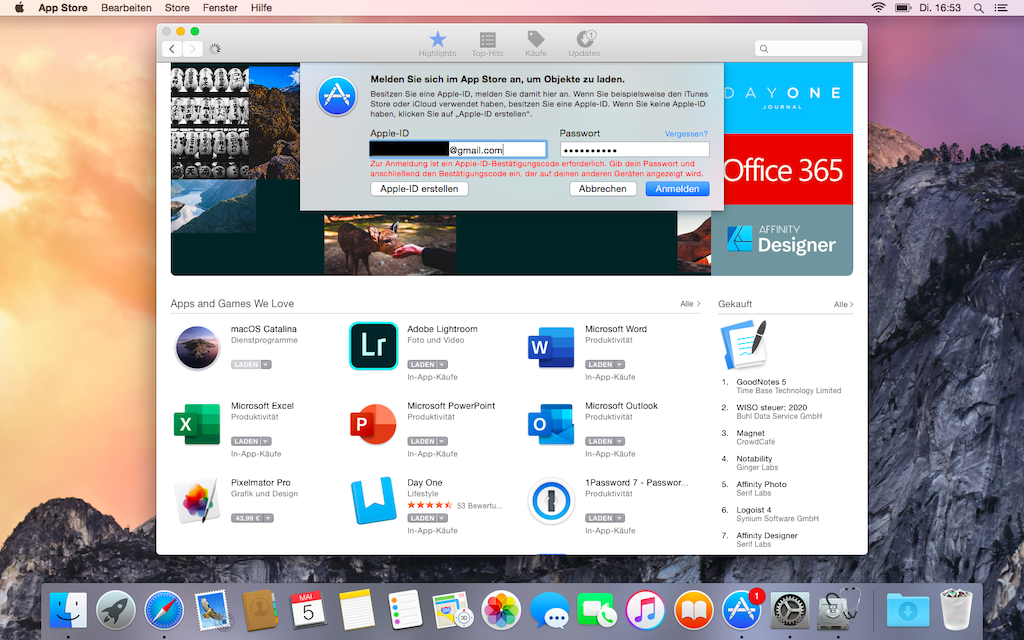Open the Käufe purchases tab
This screenshot has width=1024, height=640.
coord(536,44)
